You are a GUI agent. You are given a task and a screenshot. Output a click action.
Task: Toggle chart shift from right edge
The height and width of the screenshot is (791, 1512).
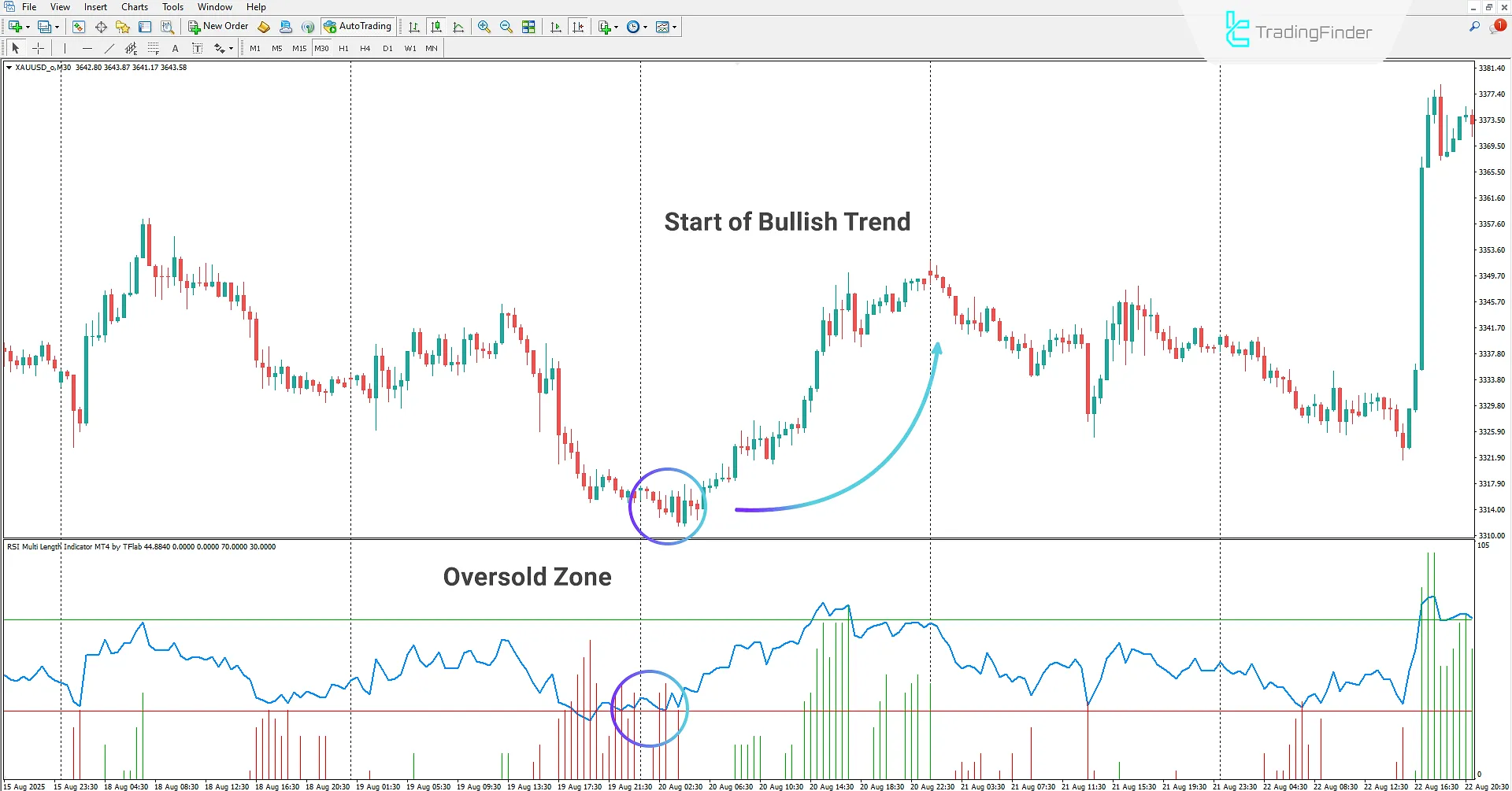click(580, 26)
